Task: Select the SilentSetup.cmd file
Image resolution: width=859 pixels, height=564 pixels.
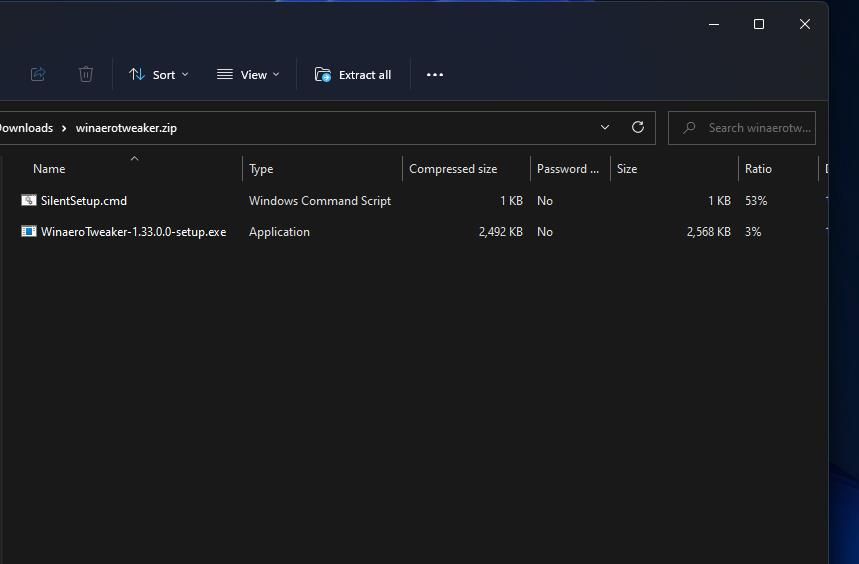Action: point(84,200)
